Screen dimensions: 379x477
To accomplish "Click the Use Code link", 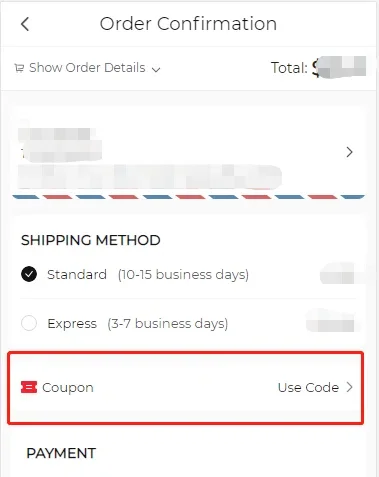I will click(x=308, y=387).
